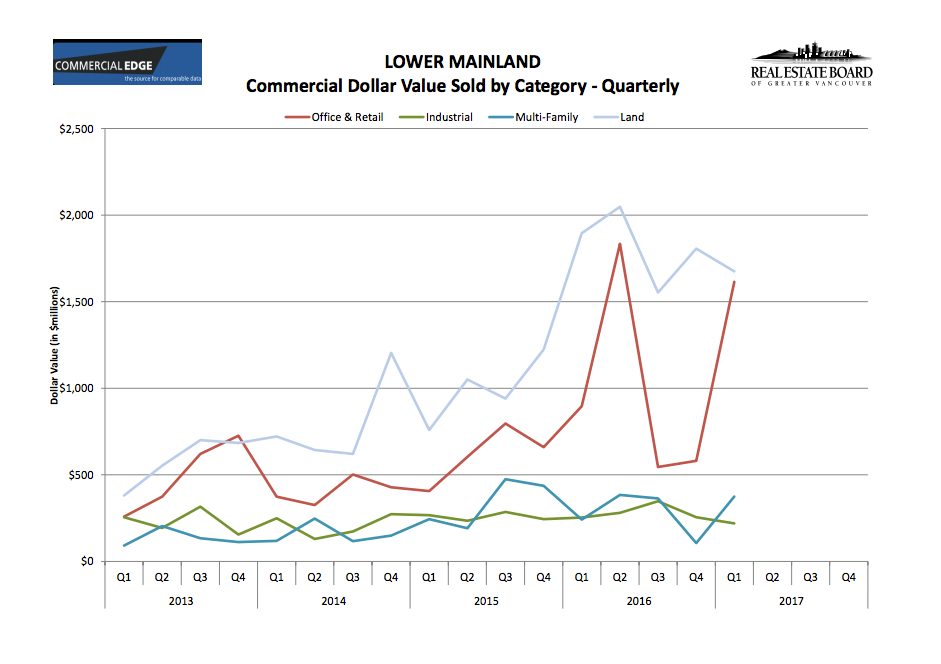Screen dimensions: 941x664
Task: Click the $500 y-axis label
Action: pyautogui.click(x=81, y=475)
